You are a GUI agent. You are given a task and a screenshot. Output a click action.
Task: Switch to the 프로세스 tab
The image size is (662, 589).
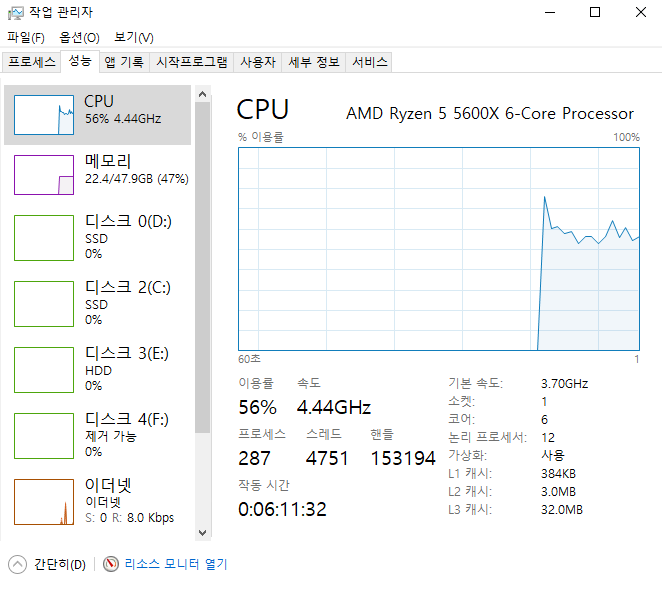click(32, 62)
